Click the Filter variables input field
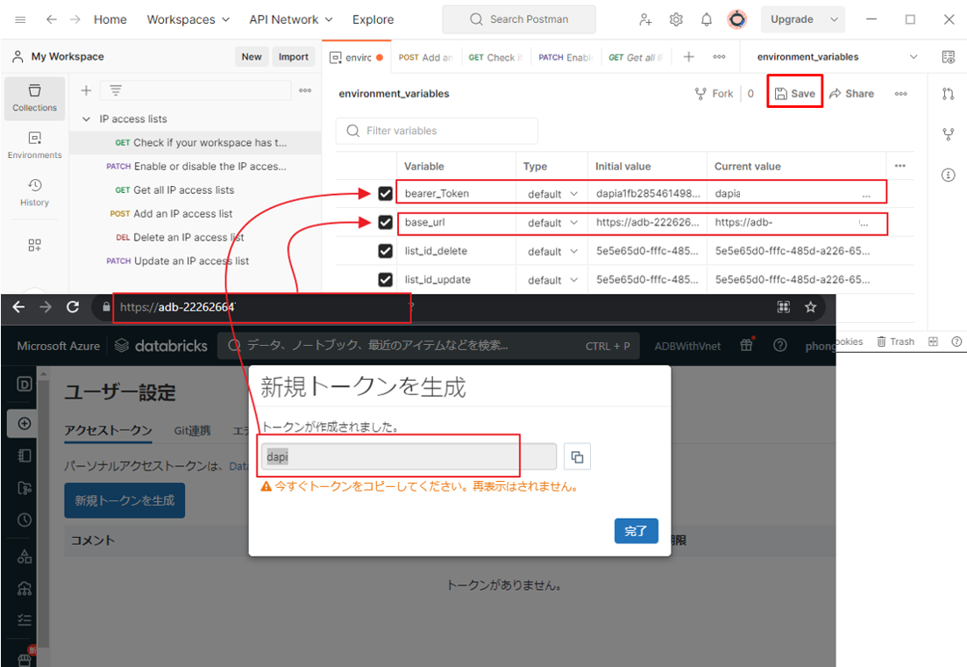This screenshot has width=967, height=667. (448, 131)
